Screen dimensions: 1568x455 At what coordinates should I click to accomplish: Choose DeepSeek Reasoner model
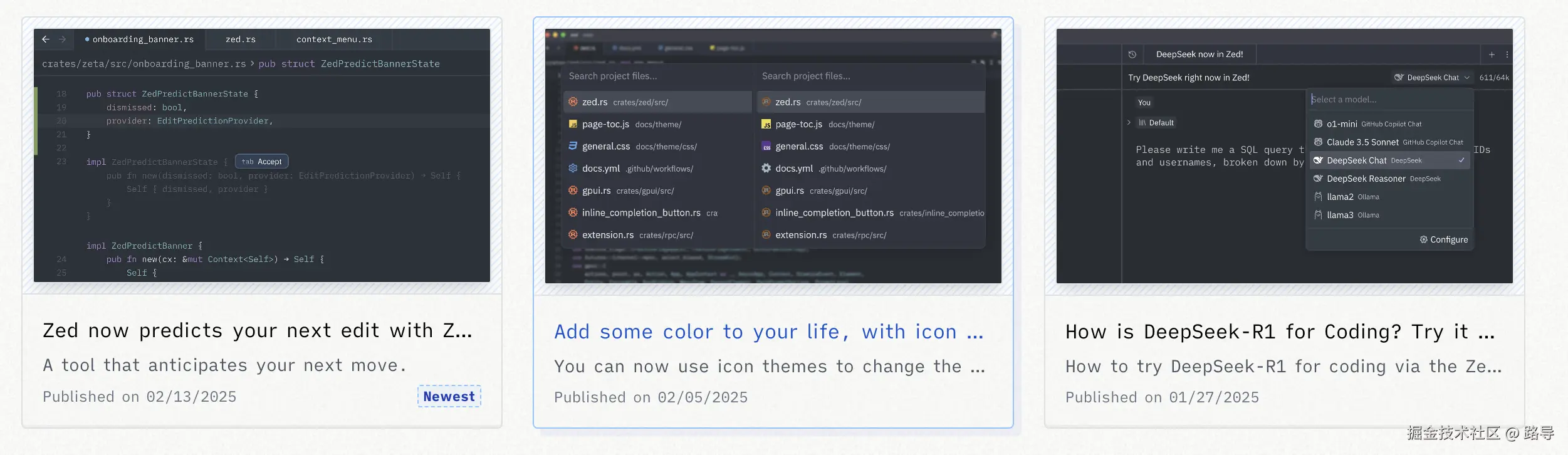click(x=1390, y=179)
